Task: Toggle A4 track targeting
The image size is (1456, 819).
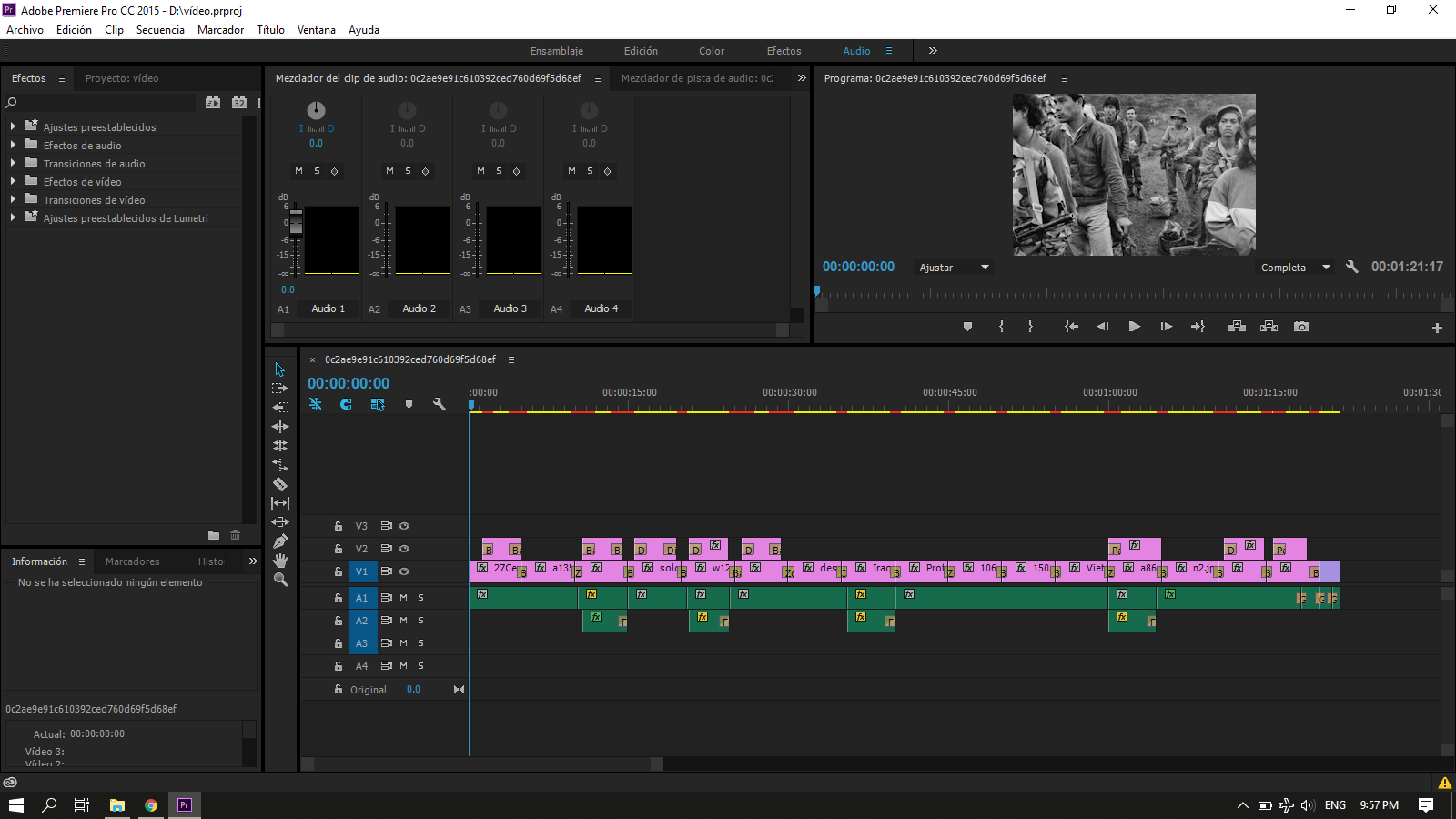Action: coord(361,666)
